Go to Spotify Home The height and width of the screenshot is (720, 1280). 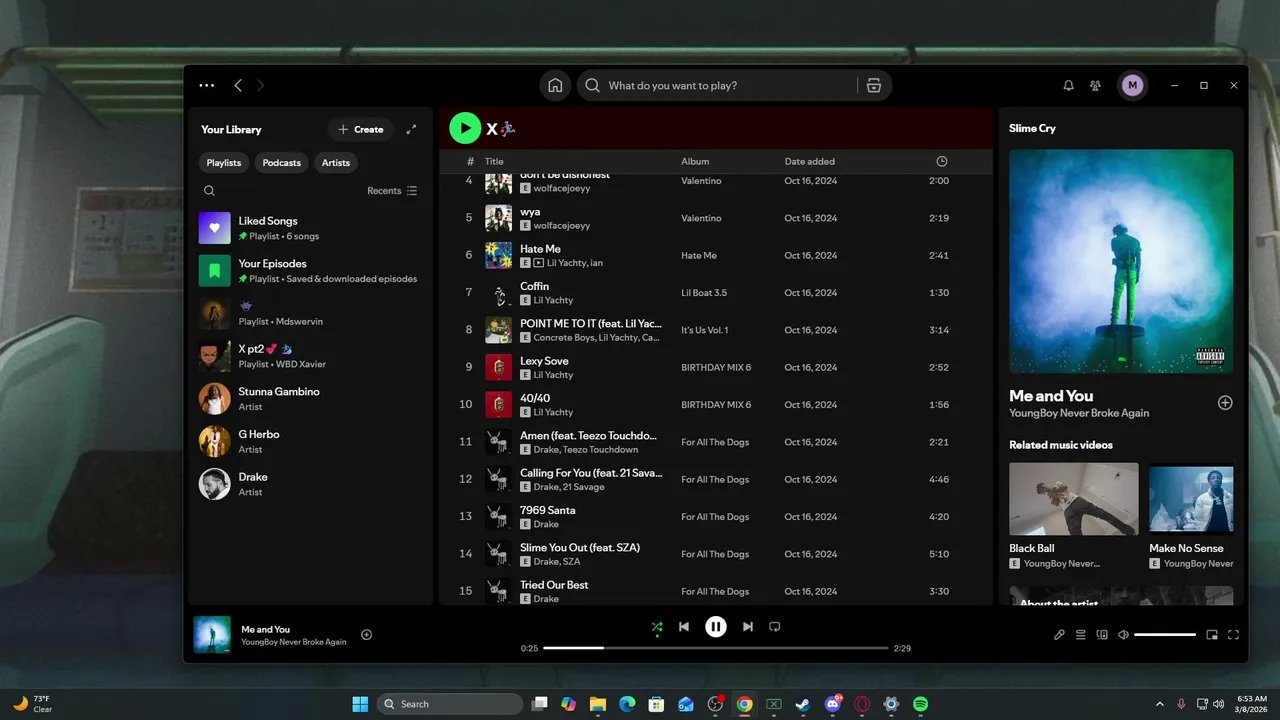pos(555,85)
